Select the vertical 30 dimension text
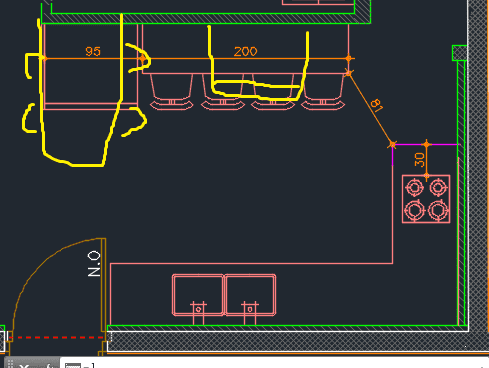Image resolution: width=489 pixels, height=368 pixels. point(420,159)
